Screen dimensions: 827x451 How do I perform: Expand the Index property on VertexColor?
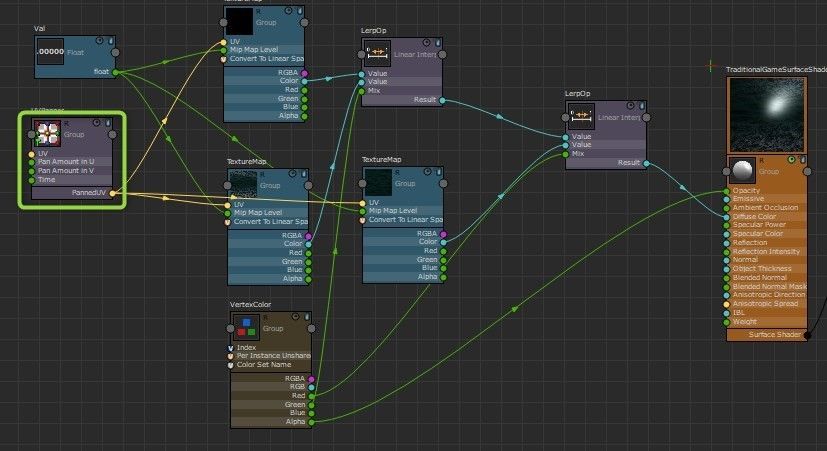(230, 348)
